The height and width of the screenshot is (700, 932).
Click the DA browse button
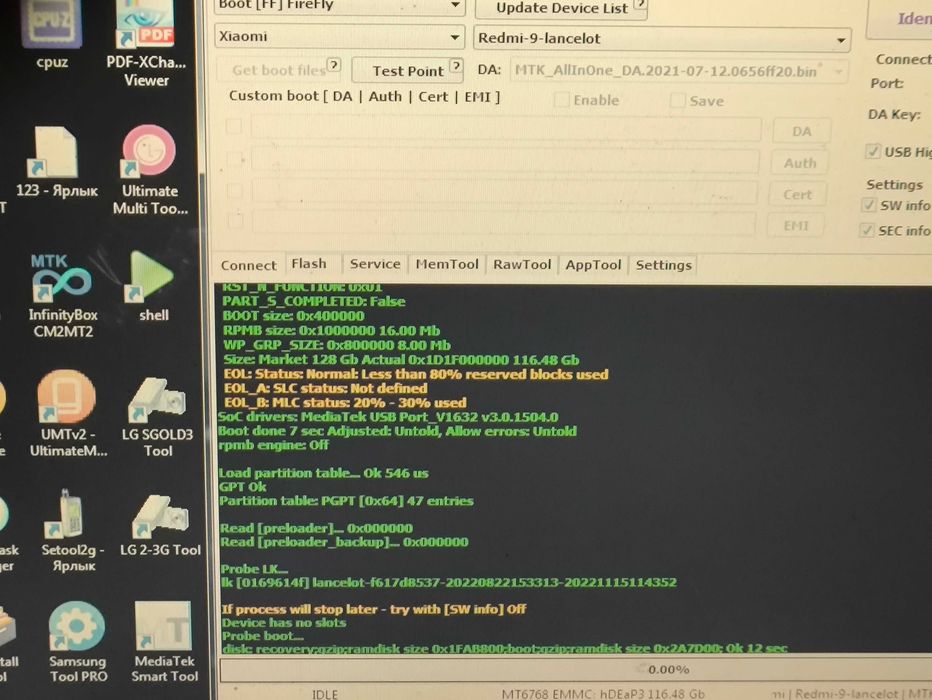point(801,131)
